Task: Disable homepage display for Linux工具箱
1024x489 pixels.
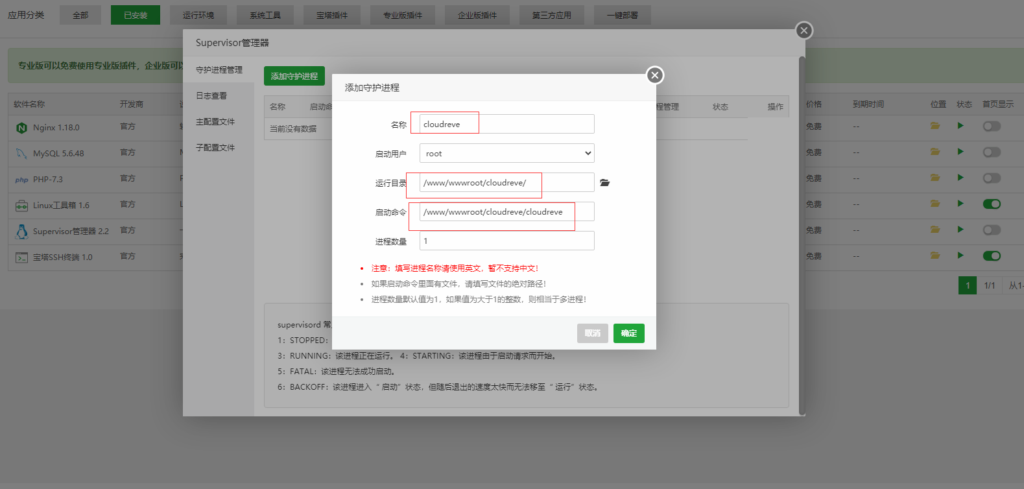Action: [x=991, y=204]
